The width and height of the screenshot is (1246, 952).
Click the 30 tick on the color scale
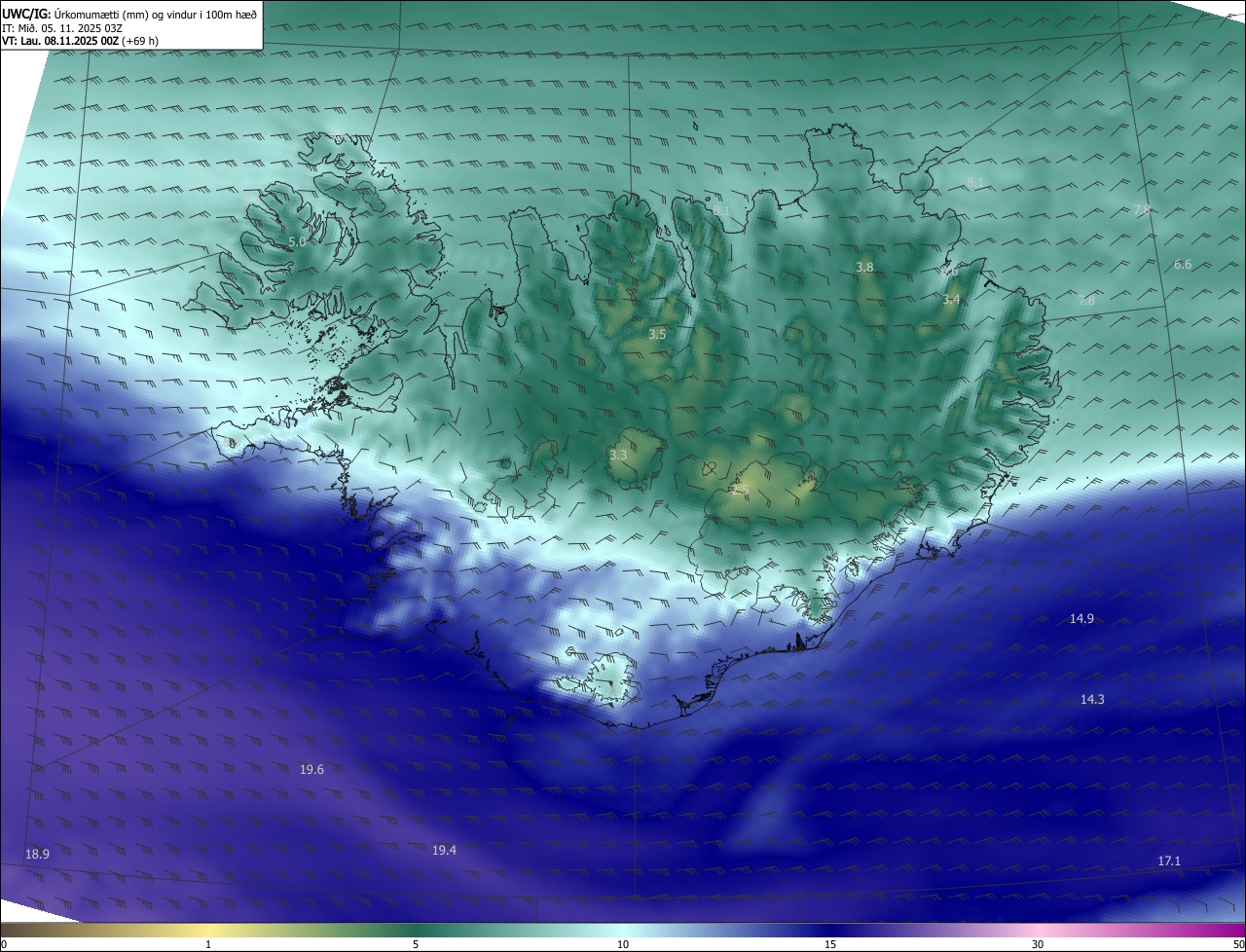(1038, 944)
